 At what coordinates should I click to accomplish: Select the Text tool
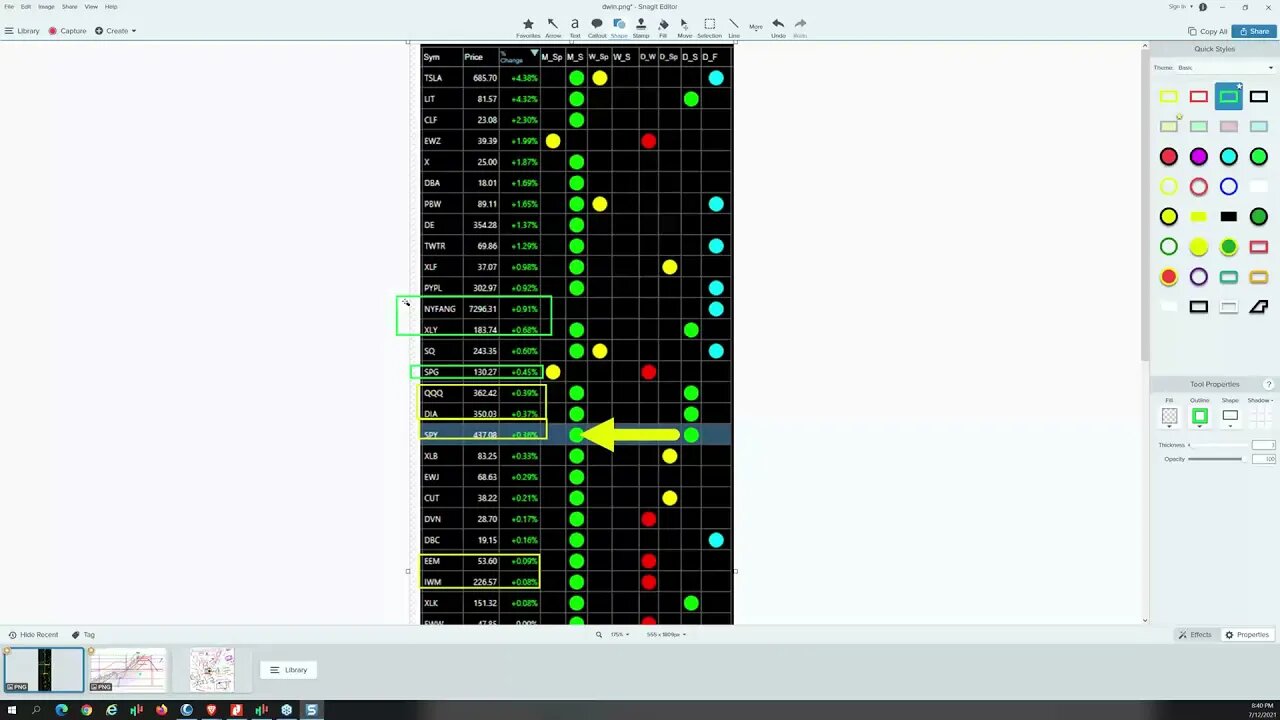click(x=575, y=27)
